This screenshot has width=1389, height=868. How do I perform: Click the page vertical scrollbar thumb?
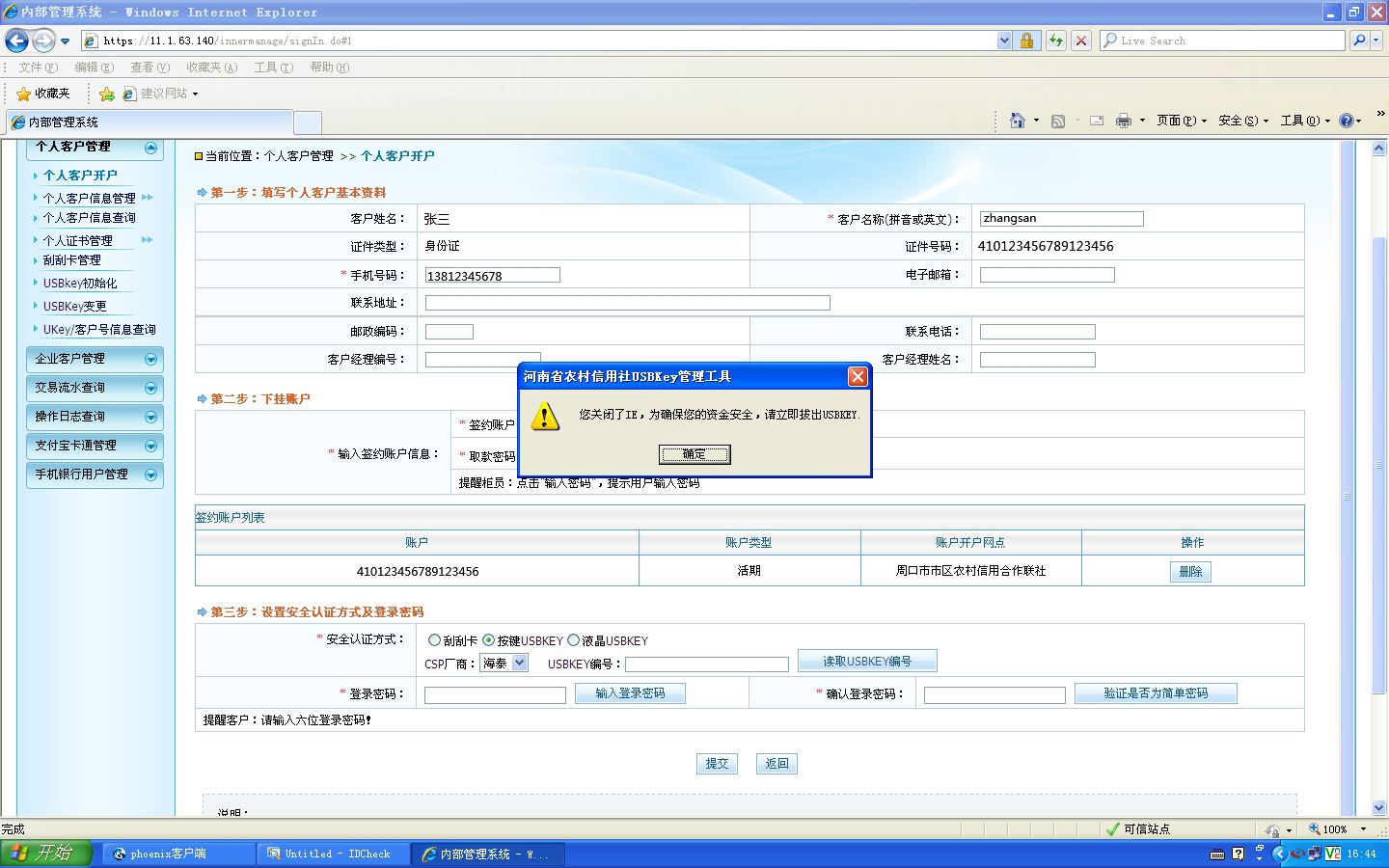1378,463
